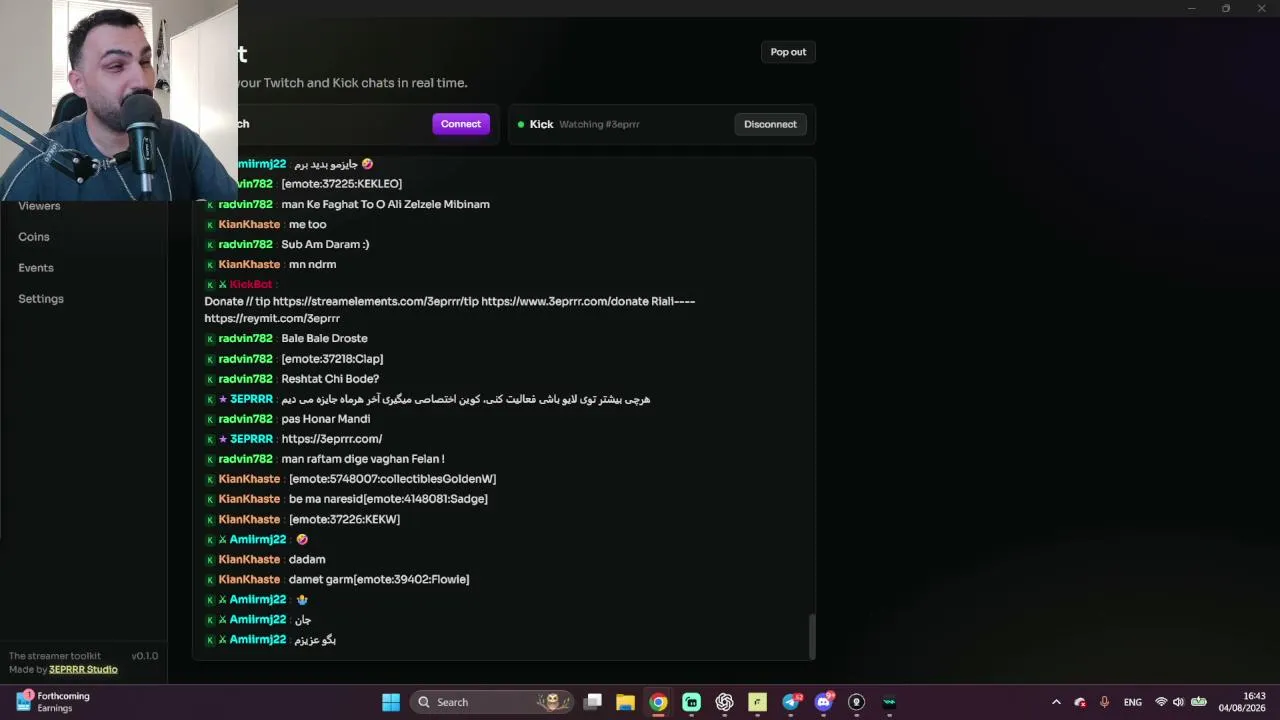Click the 'pas Honar Mandi' message
The width and height of the screenshot is (1280, 720).
(x=326, y=419)
